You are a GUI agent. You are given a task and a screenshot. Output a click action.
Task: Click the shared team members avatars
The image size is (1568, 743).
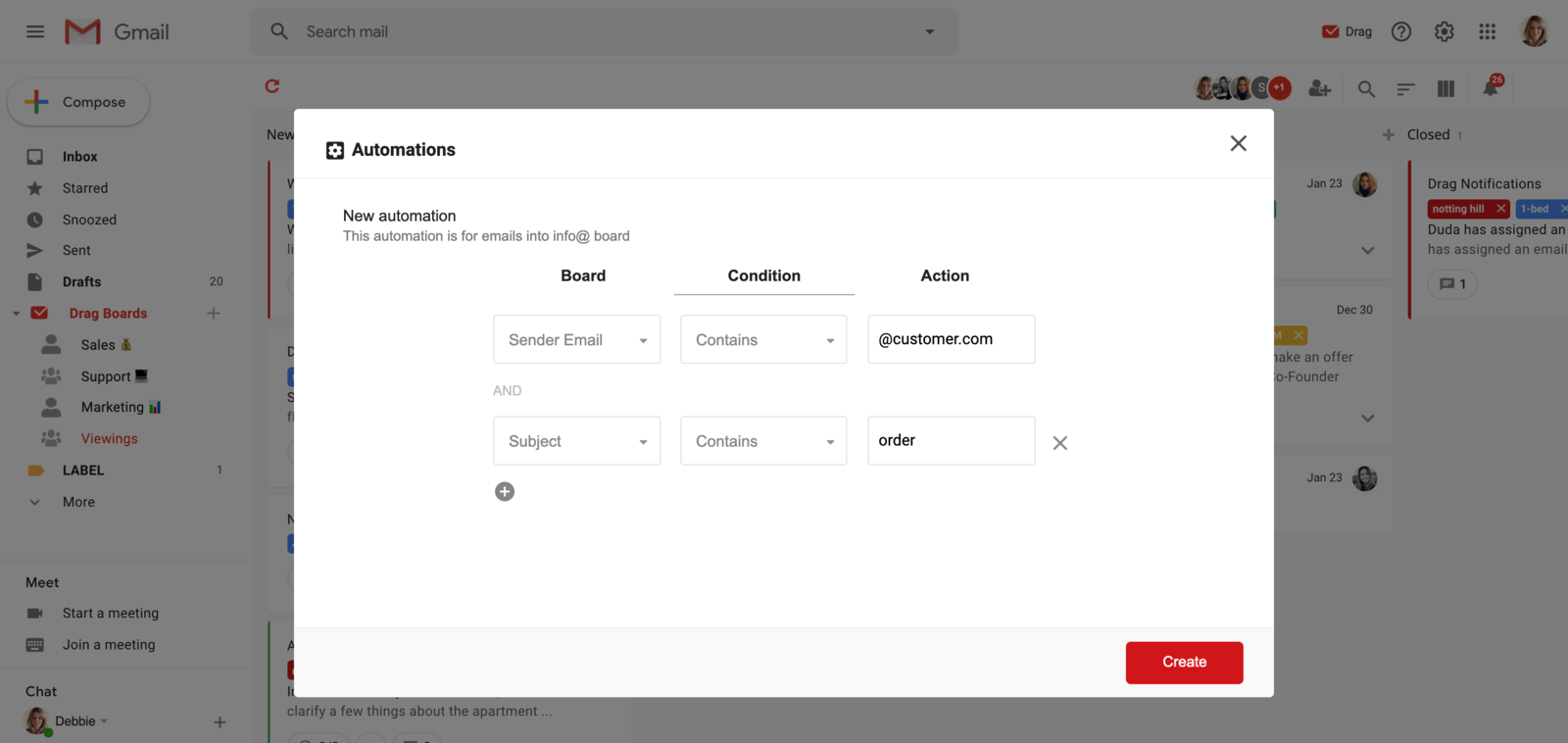click(x=1243, y=88)
